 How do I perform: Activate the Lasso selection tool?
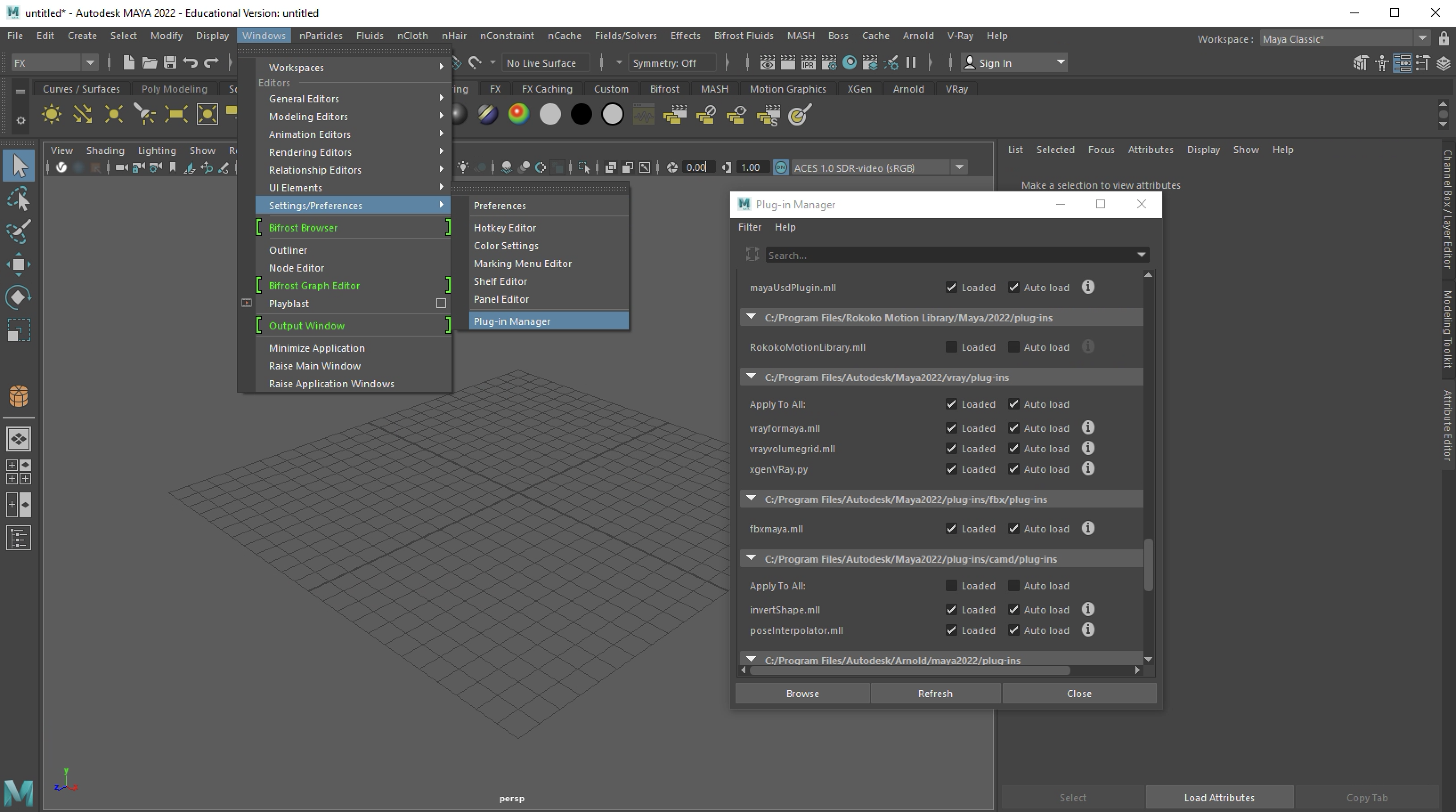point(19,199)
